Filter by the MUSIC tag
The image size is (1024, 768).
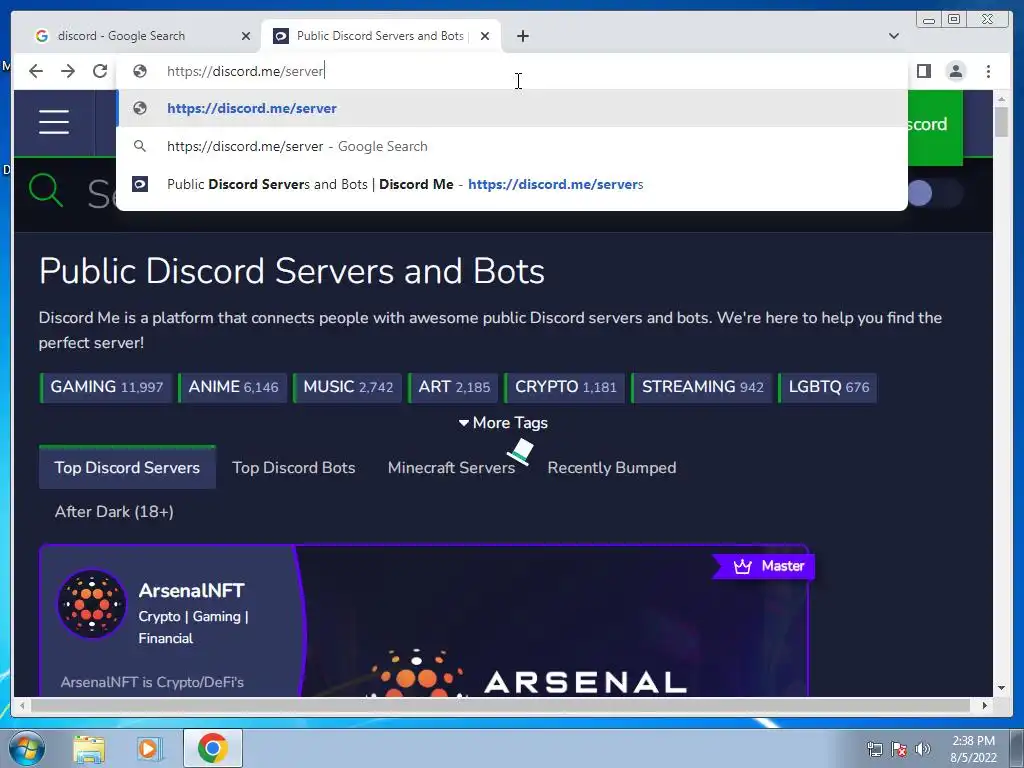click(x=347, y=387)
